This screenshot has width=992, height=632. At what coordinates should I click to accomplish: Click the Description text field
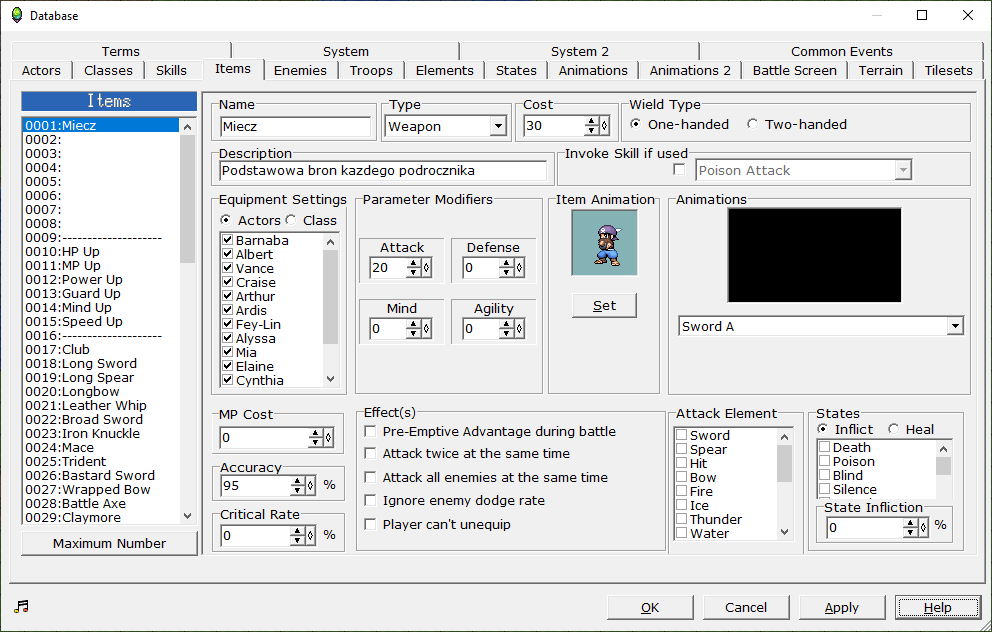coord(383,171)
